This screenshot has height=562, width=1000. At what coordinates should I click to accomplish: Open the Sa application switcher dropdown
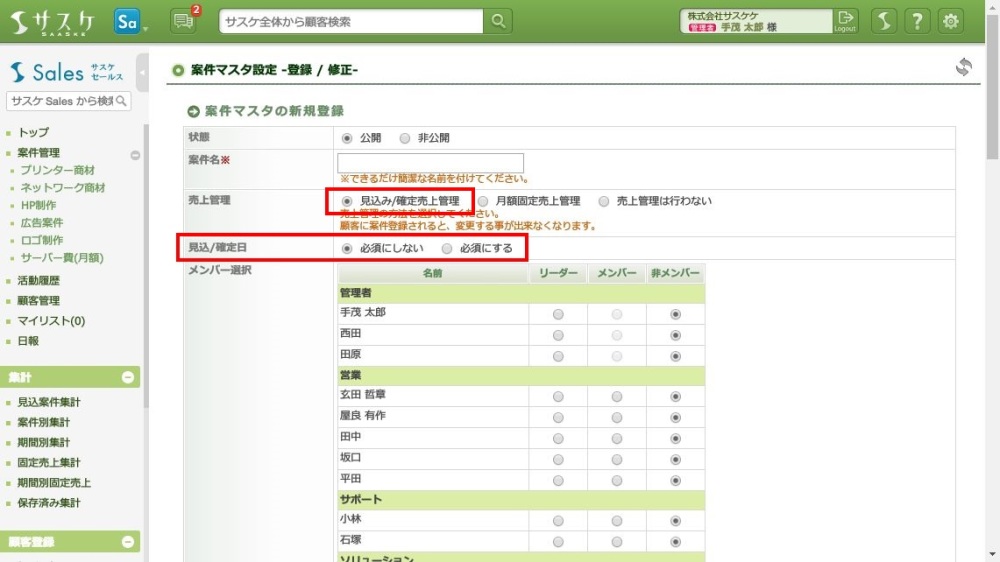(x=130, y=21)
